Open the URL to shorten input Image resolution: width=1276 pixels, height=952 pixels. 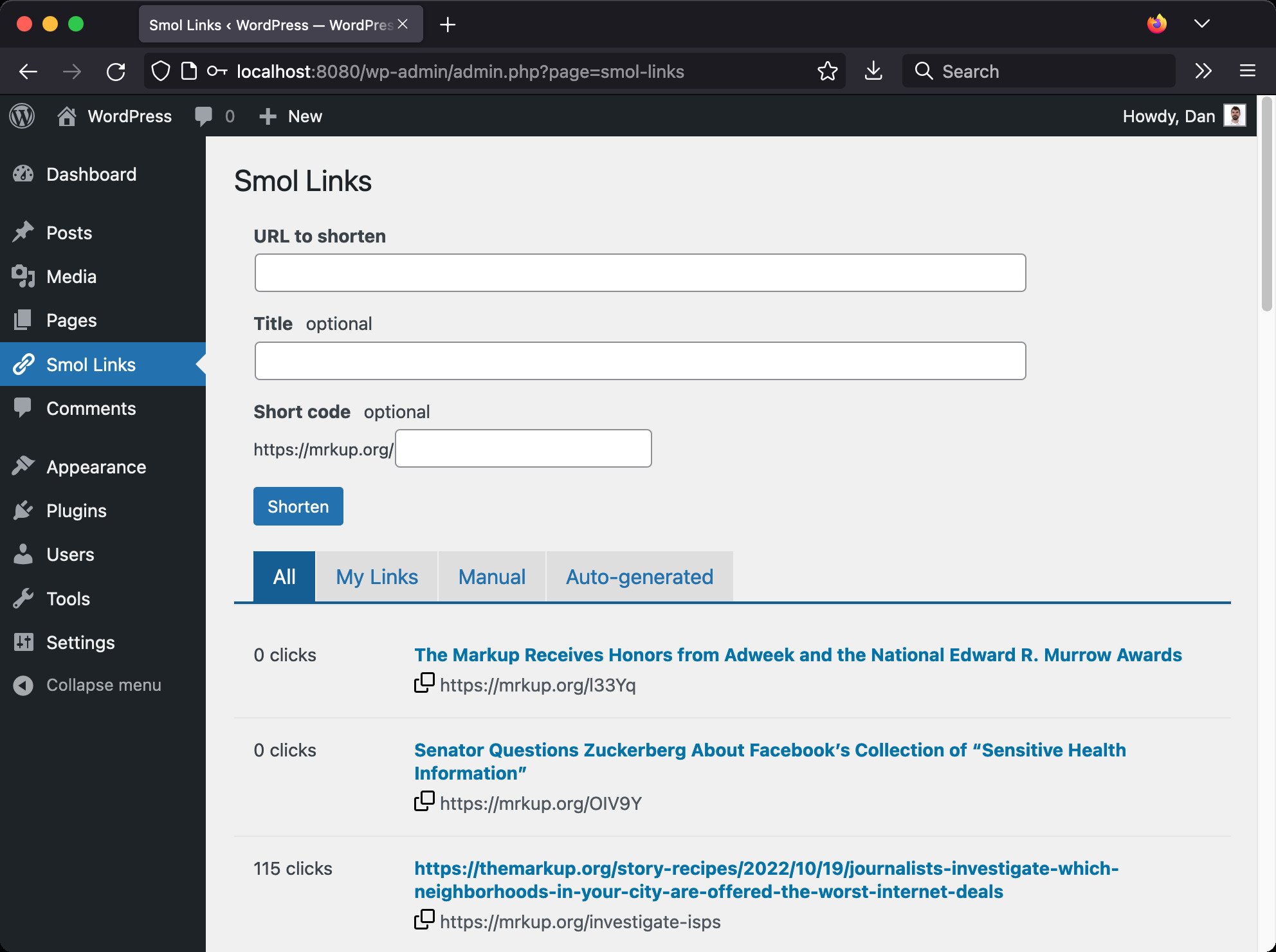coord(640,272)
